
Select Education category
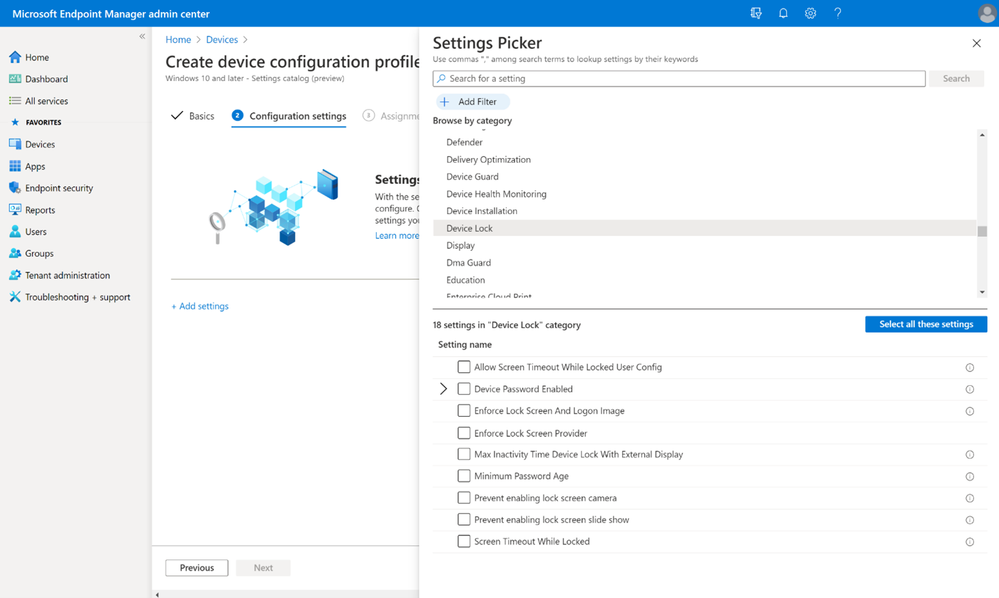pyautogui.click(x=465, y=280)
